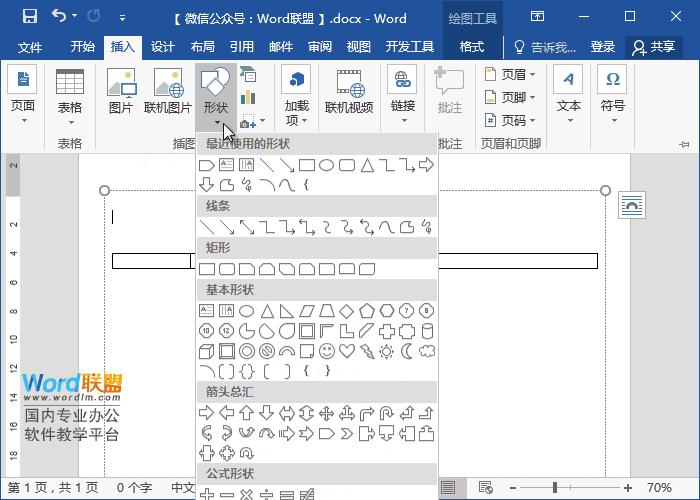The height and width of the screenshot is (500, 700).
Task: Click the 图片 insert picture button
Action: (121, 92)
